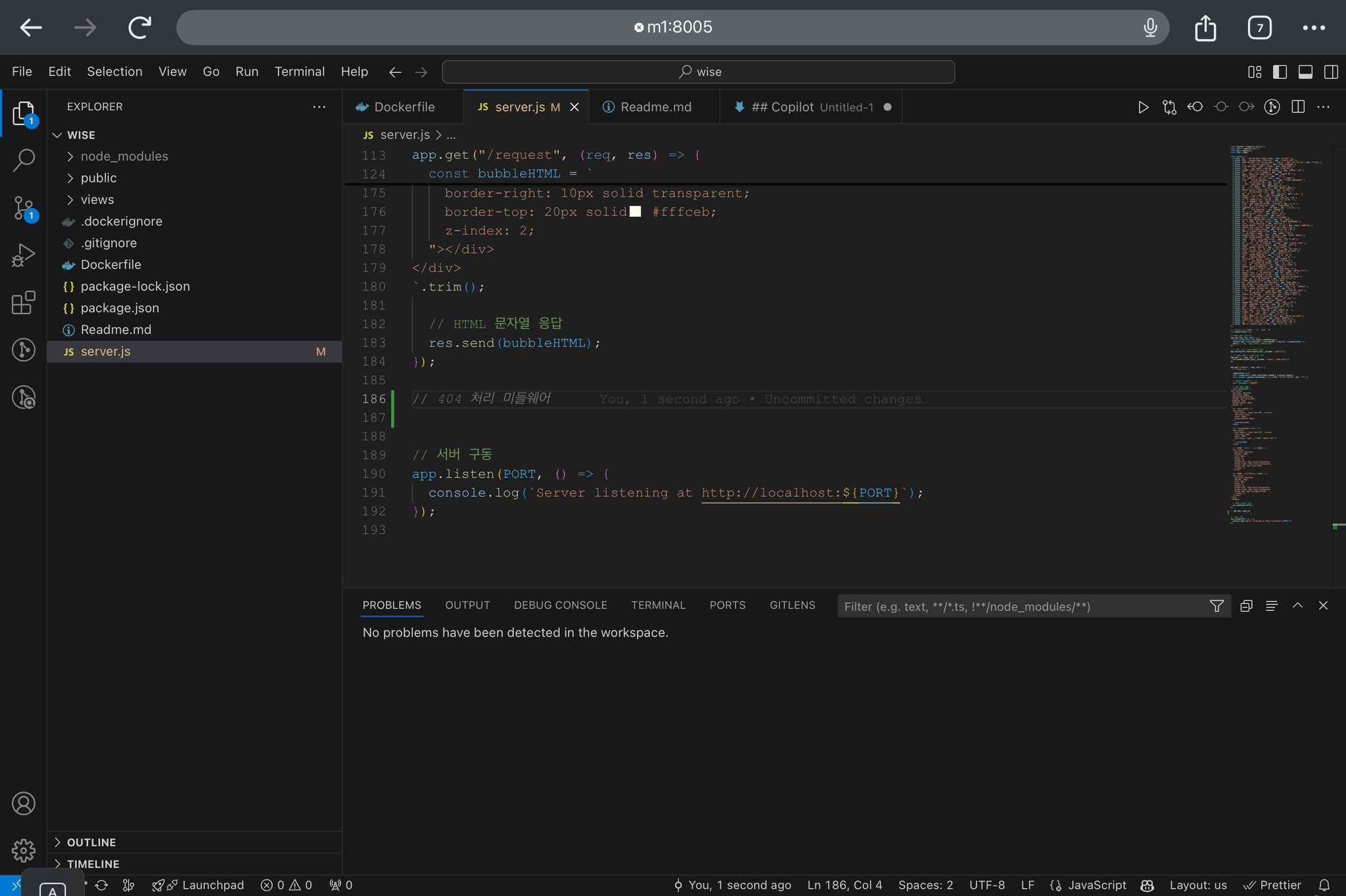Click the microphone icon in address bar
The width and height of the screenshot is (1346, 896).
click(1150, 27)
